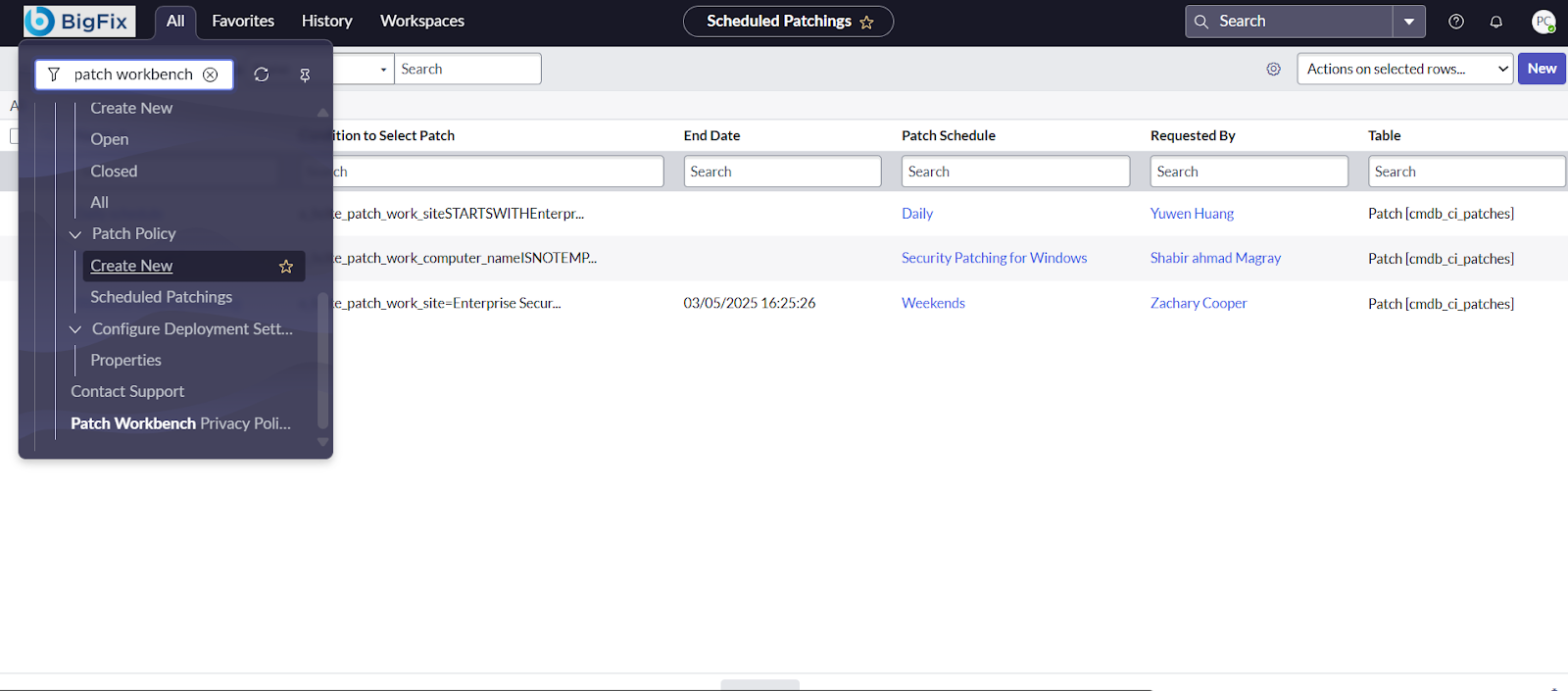Collapse the Patch Policy section

pos(75,234)
